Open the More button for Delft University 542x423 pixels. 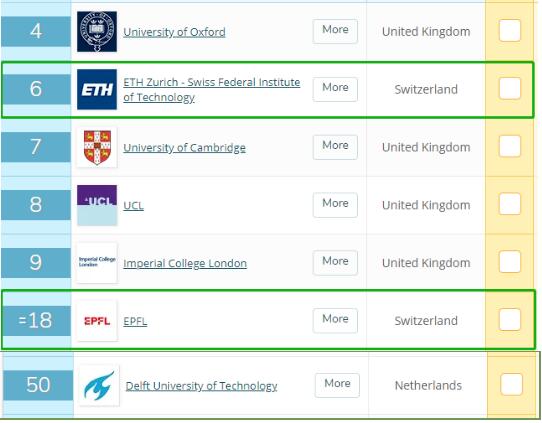pos(337,385)
